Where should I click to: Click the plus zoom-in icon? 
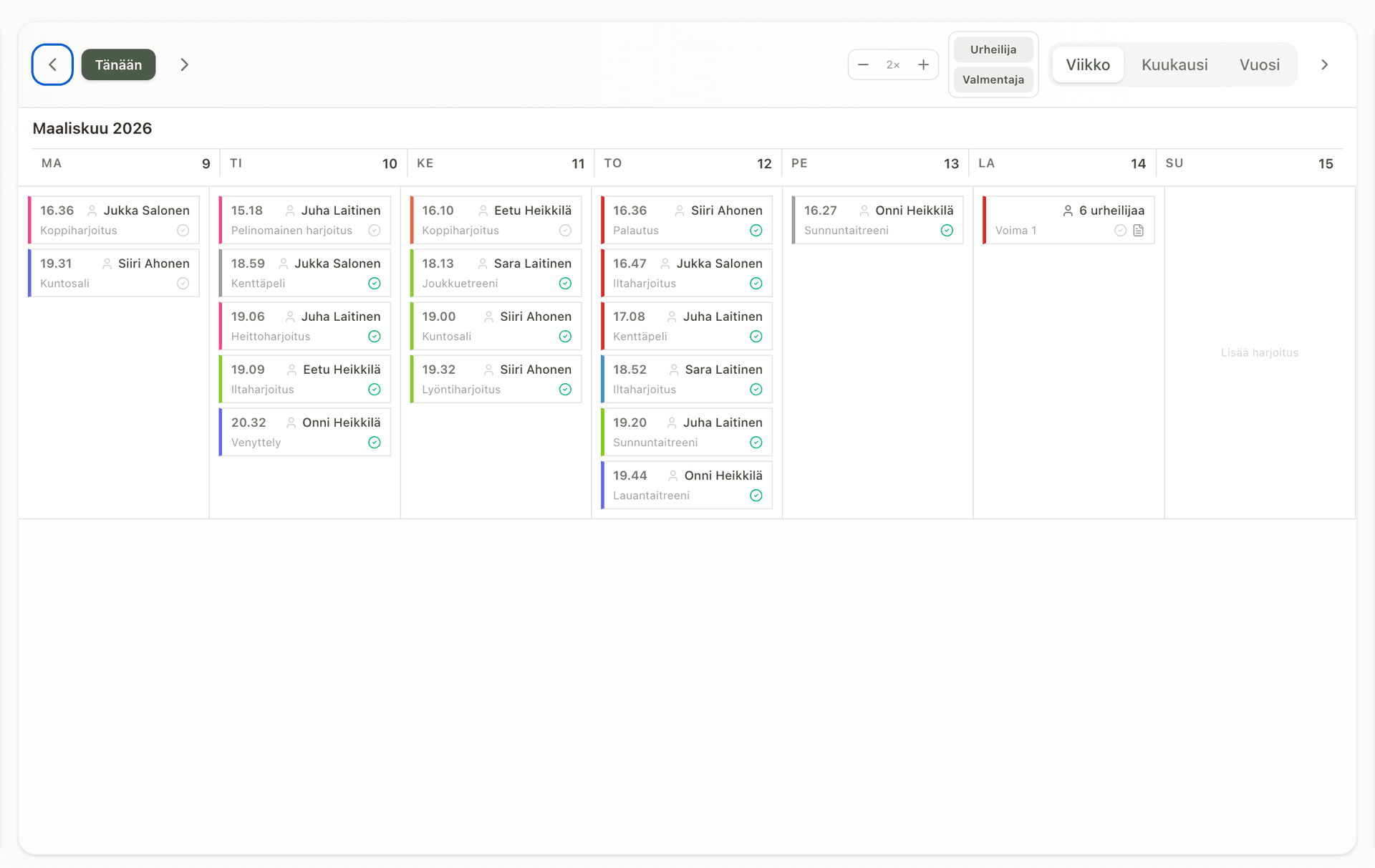(924, 64)
